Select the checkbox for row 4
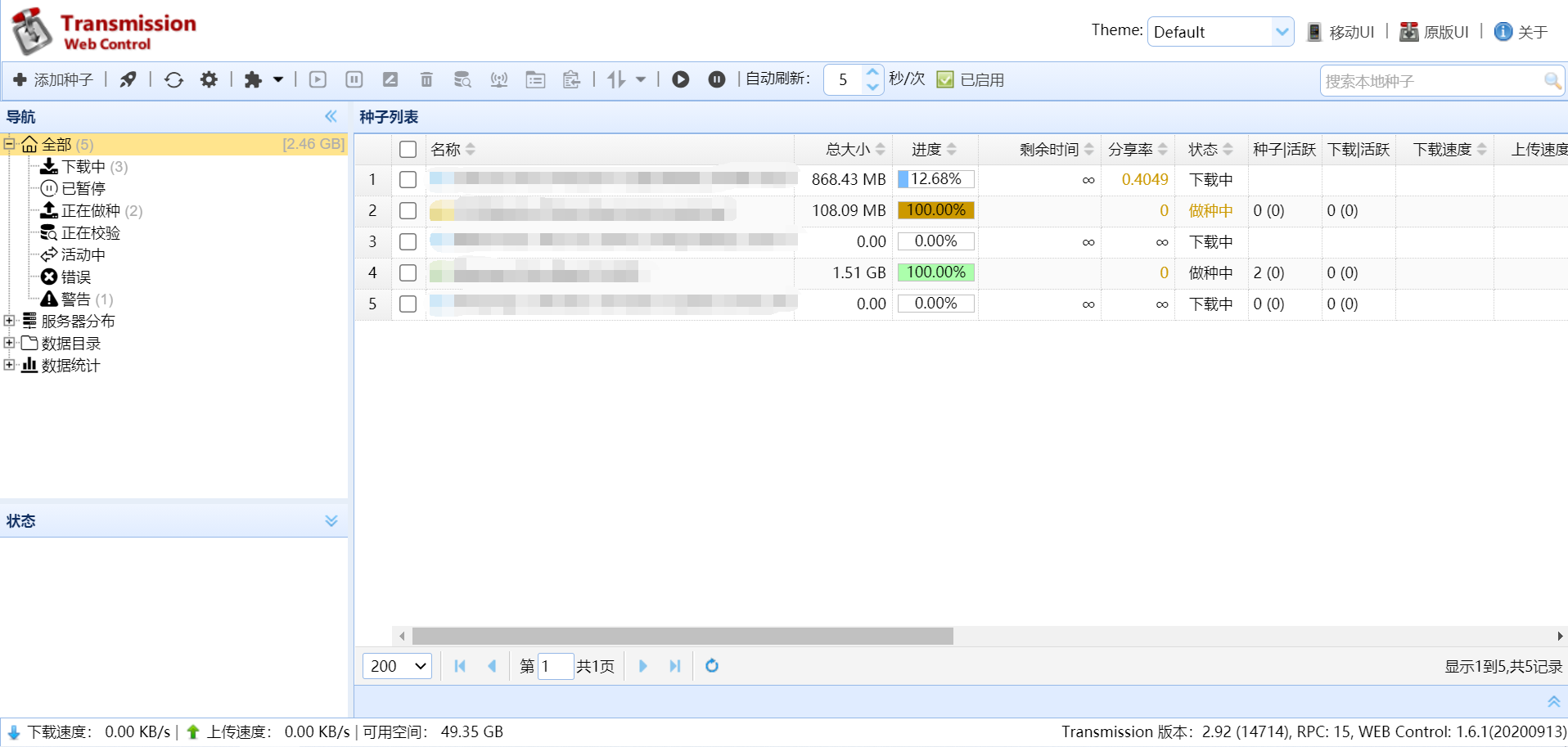The height and width of the screenshot is (747, 1568). (x=408, y=272)
